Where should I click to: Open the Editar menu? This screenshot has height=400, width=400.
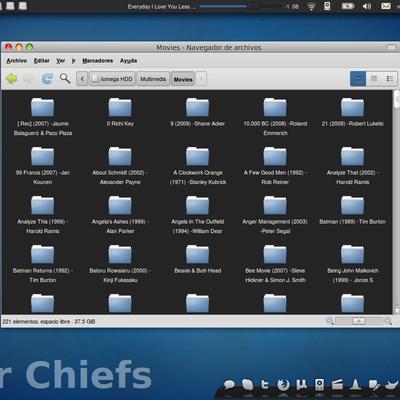click(x=42, y=61)
